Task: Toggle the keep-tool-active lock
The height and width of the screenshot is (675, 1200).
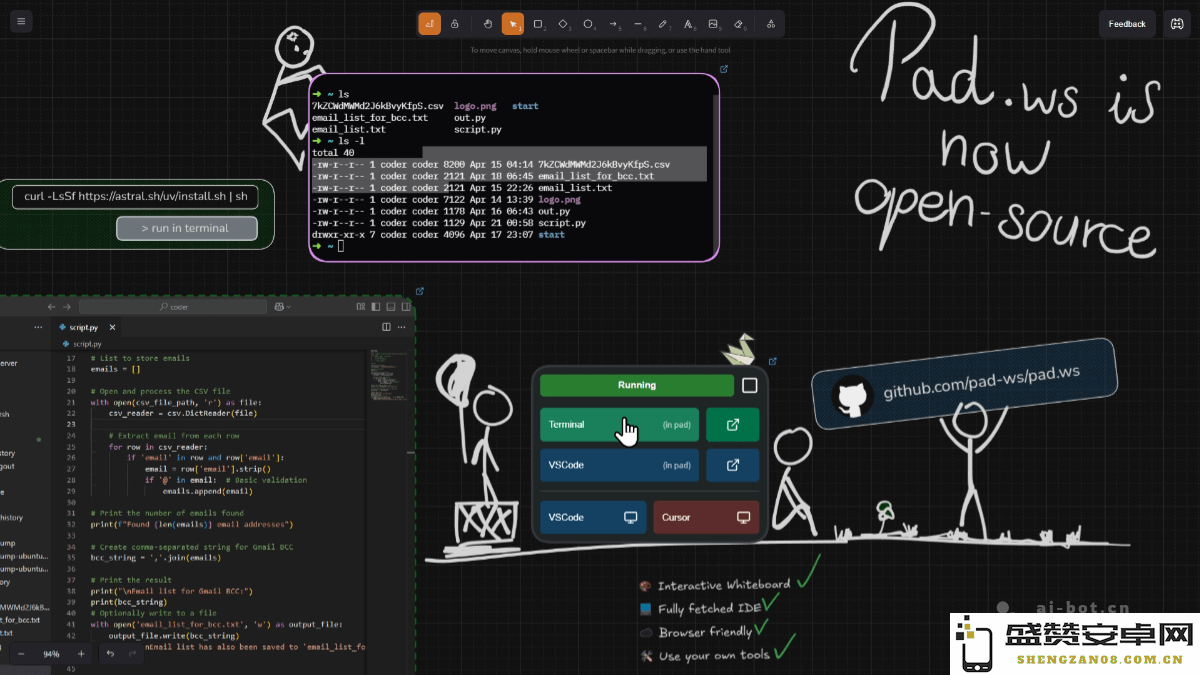Action: coord(455,23)
